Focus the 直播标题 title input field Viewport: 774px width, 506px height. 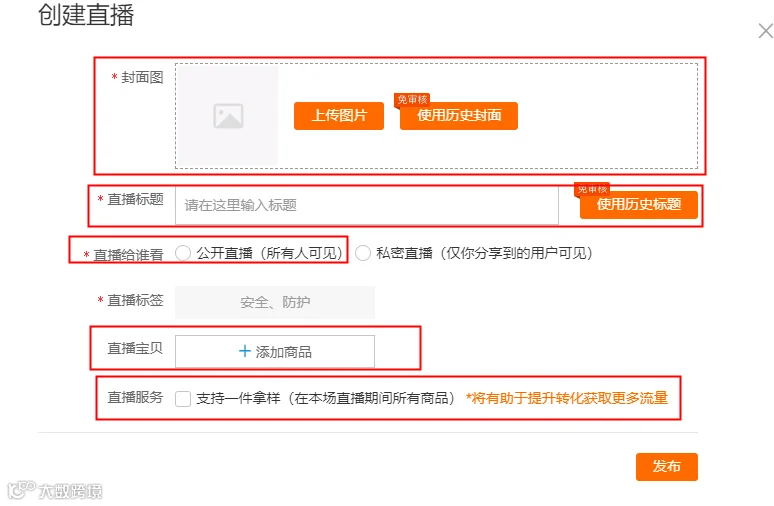tap(367, 205)
